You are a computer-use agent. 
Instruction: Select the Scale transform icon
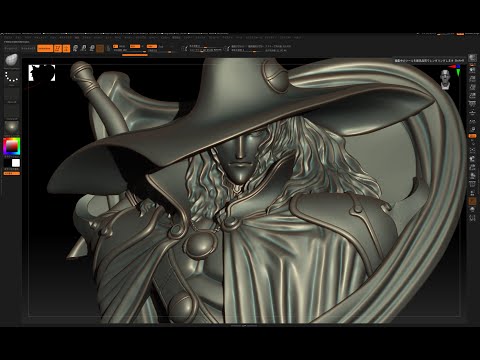tap(84, 48)
